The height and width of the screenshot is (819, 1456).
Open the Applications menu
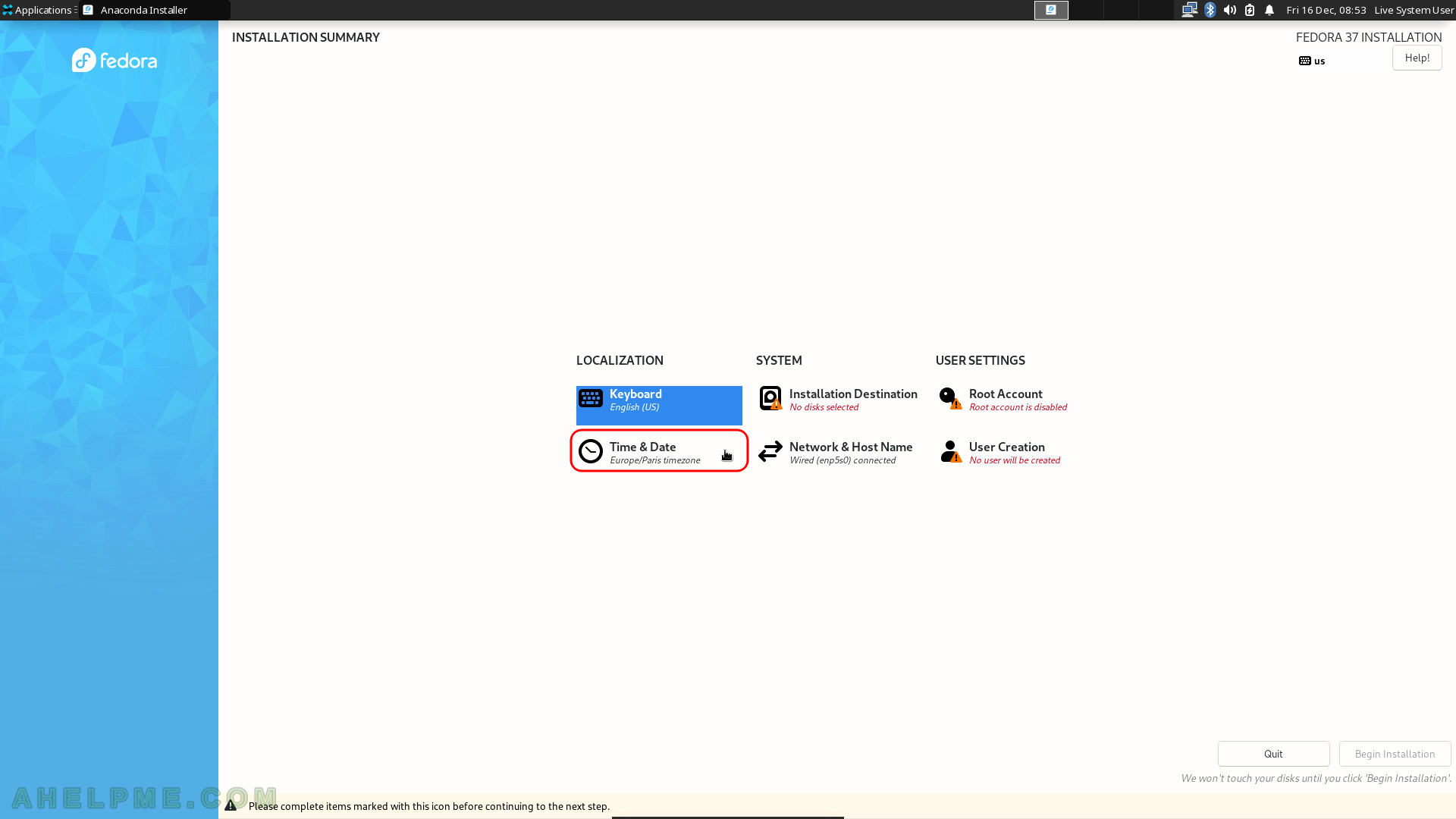point(38,10)
